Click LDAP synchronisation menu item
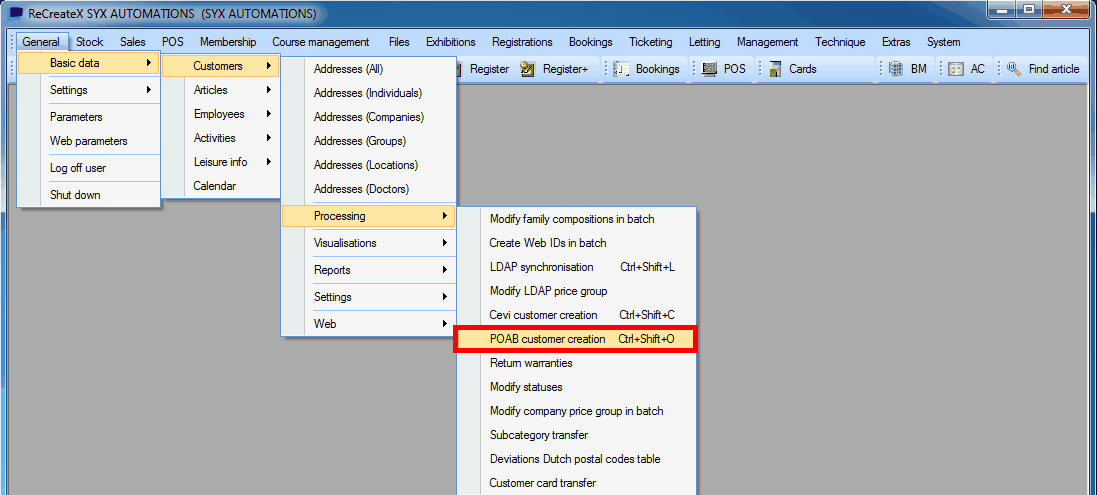The height and width of the screenshot is (495, 1097). click(541, 267)
